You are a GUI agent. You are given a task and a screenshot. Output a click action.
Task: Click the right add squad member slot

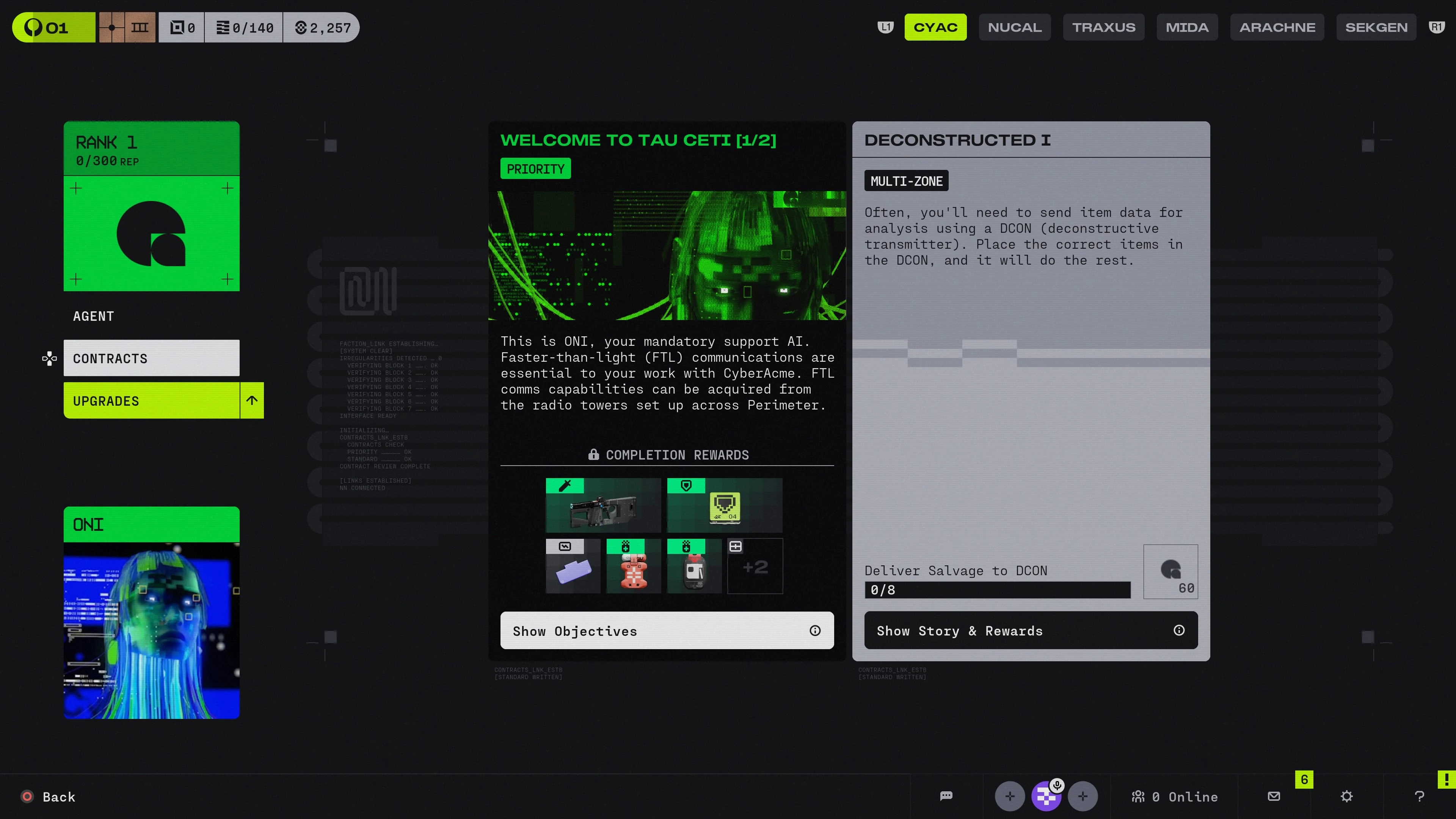(1083, 796)
